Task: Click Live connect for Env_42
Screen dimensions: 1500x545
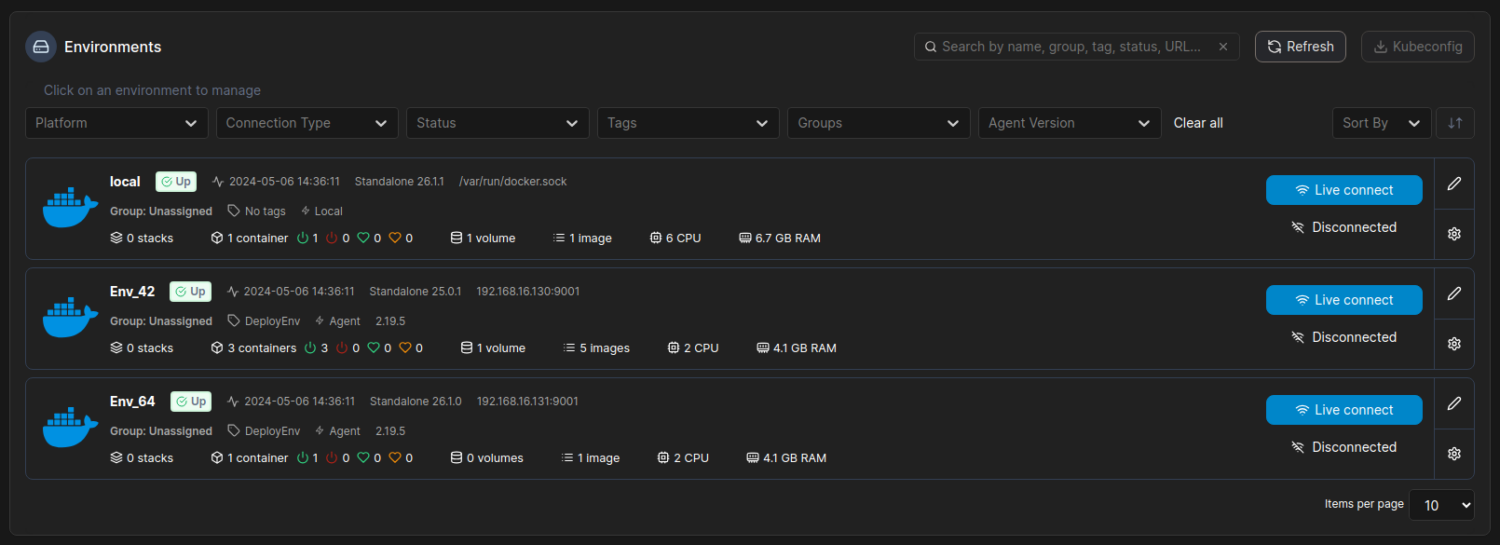Action: click(x=1343, y=300)
